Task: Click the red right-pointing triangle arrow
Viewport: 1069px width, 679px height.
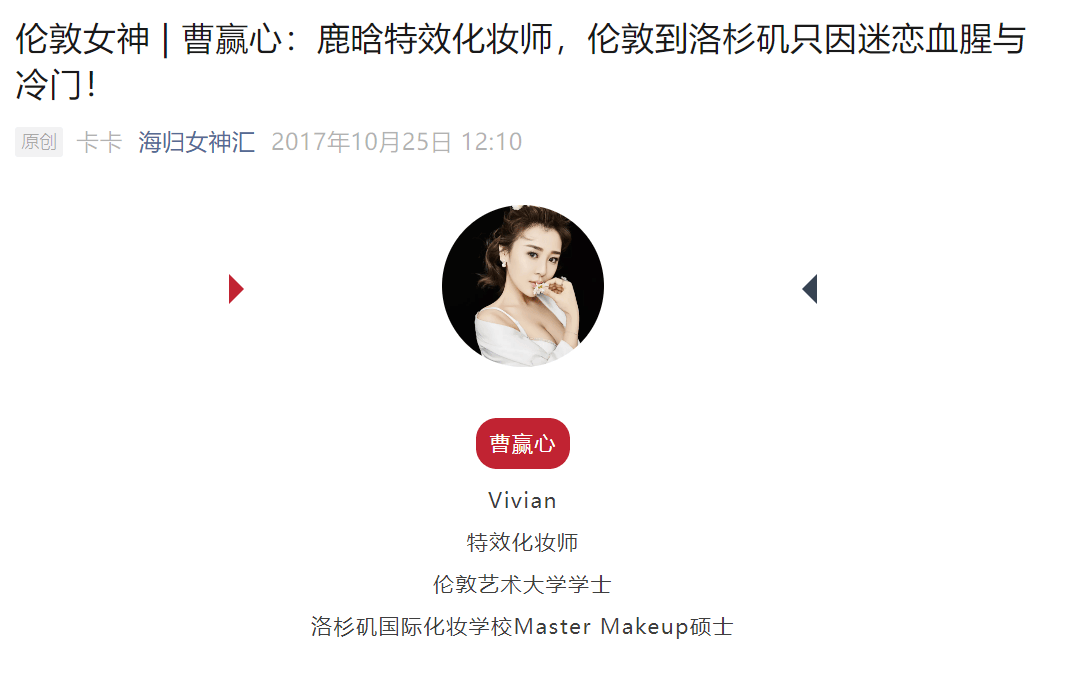Action: [236, 289]
